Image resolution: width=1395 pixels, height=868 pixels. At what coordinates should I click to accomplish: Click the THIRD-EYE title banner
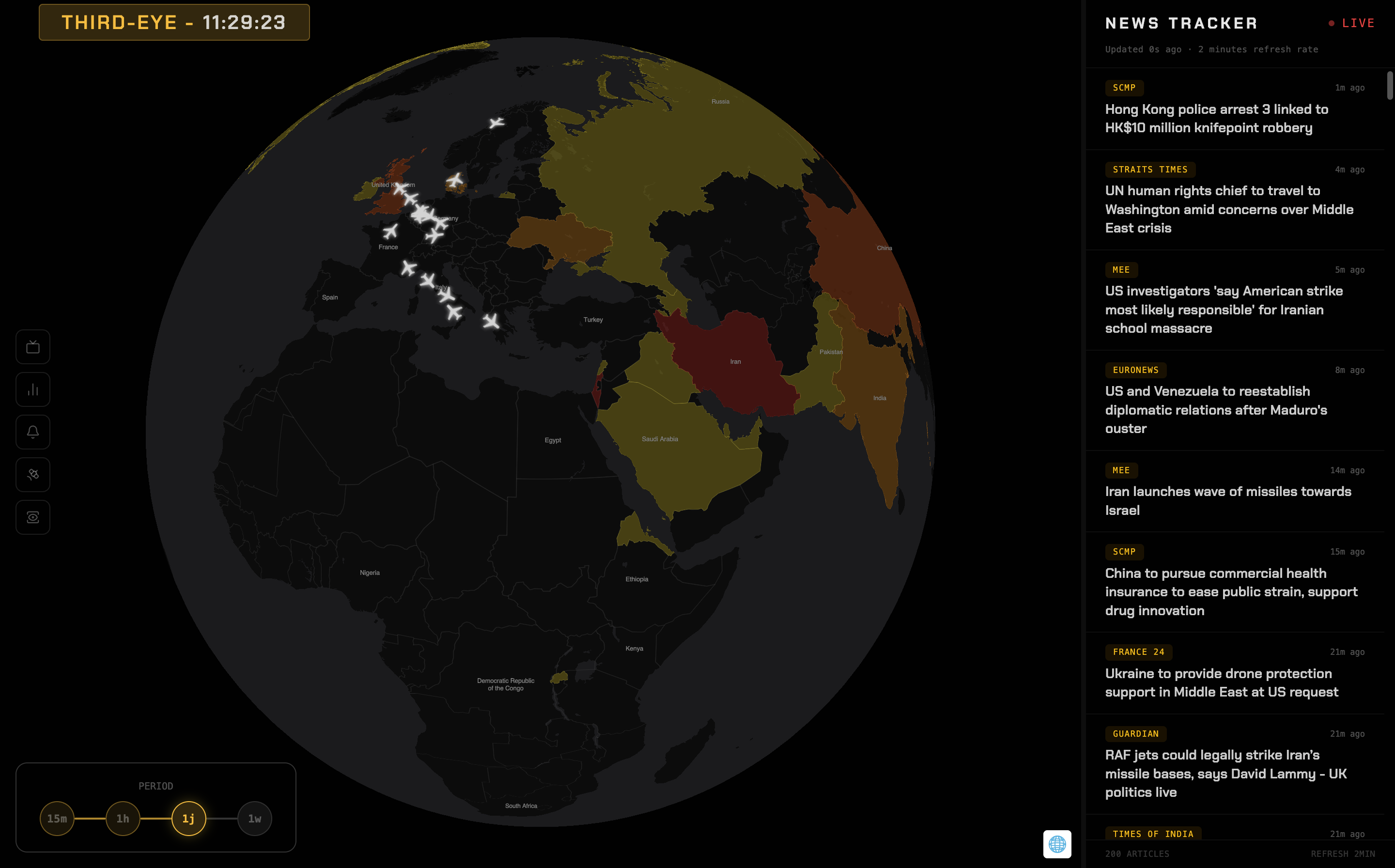point(174,22)
